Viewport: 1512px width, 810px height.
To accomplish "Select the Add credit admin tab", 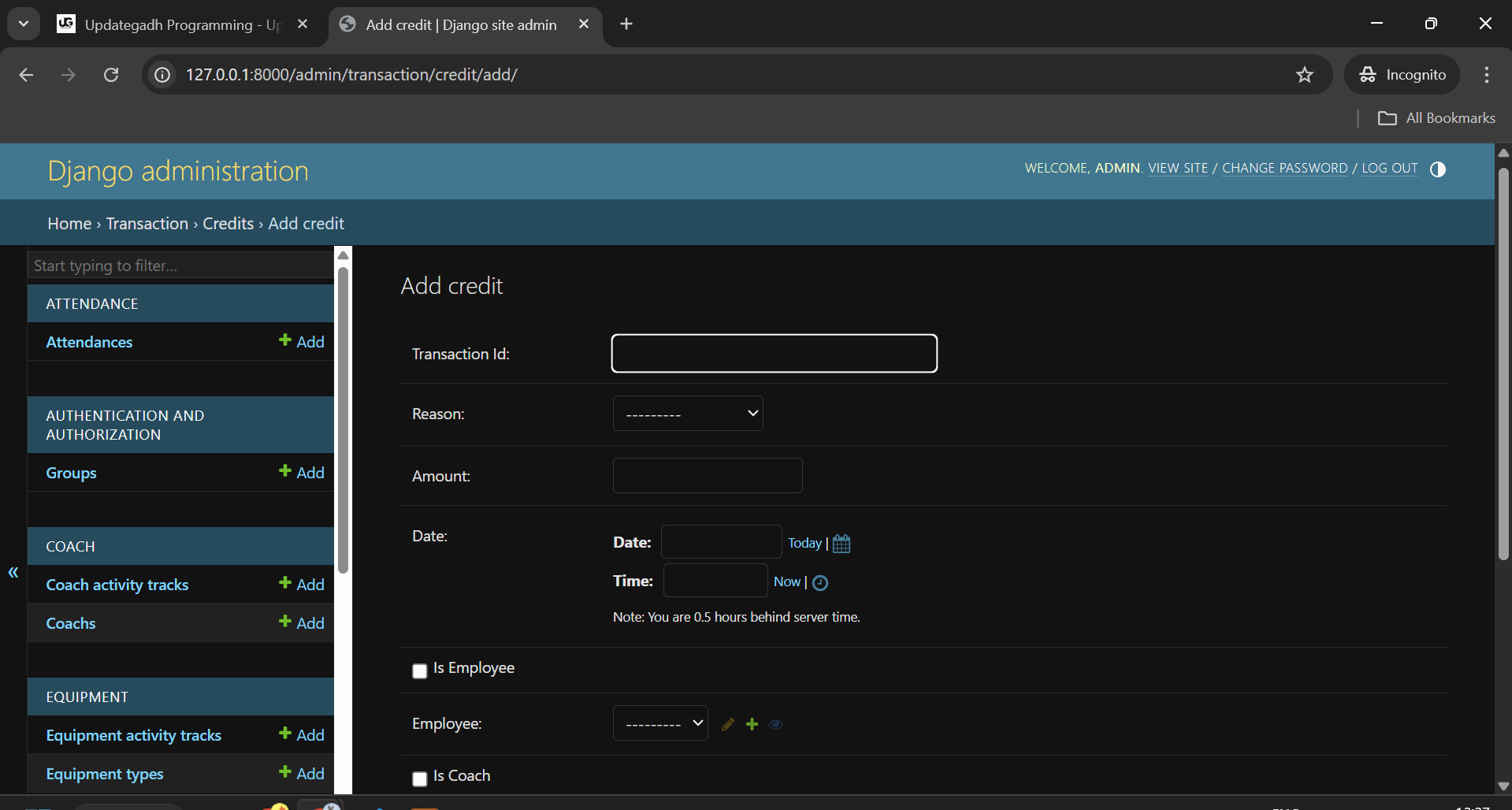I will pyautogui.click(x=461, y=24).
